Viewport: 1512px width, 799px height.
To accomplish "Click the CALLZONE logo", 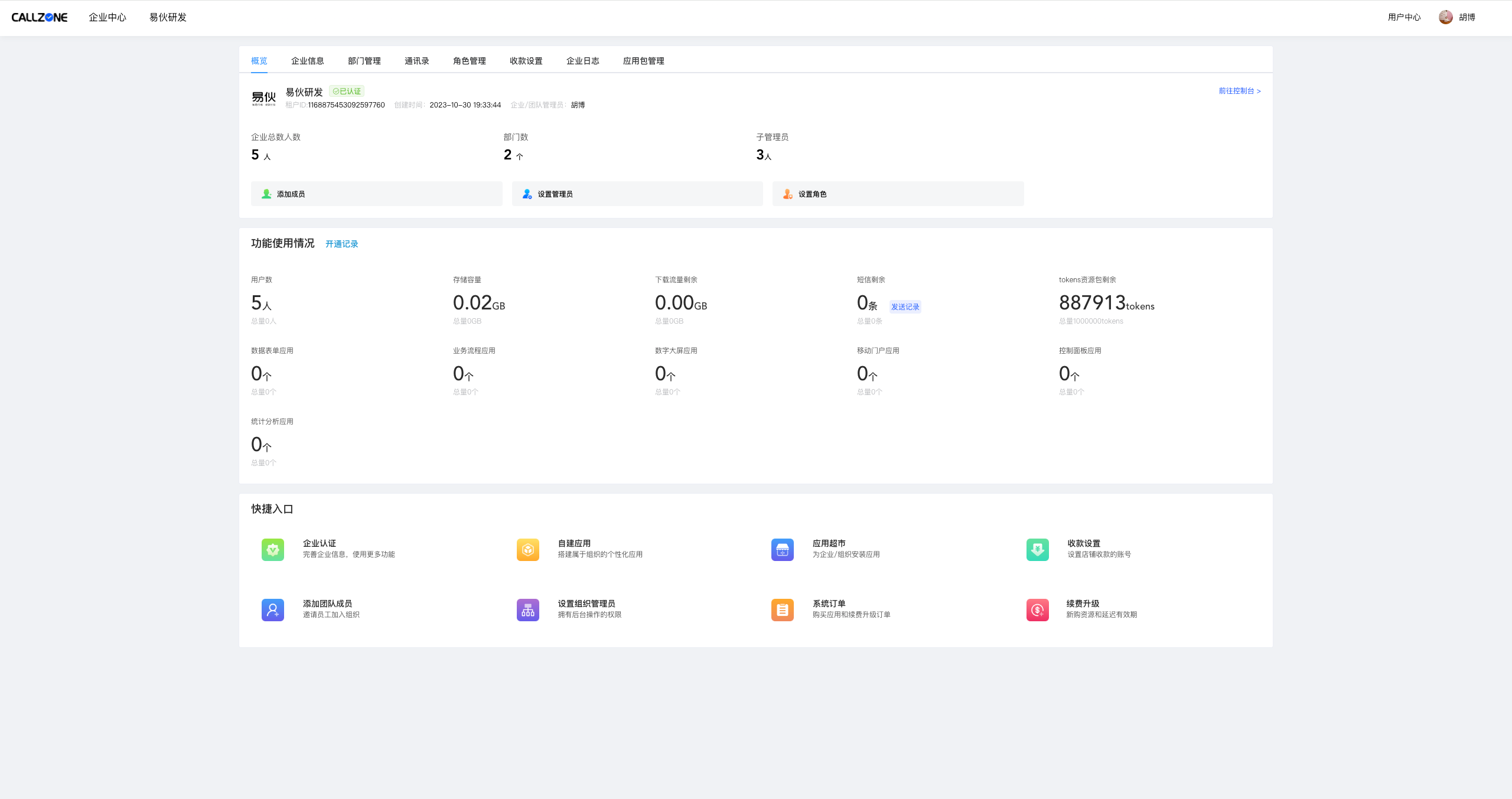I will point(40,18).
